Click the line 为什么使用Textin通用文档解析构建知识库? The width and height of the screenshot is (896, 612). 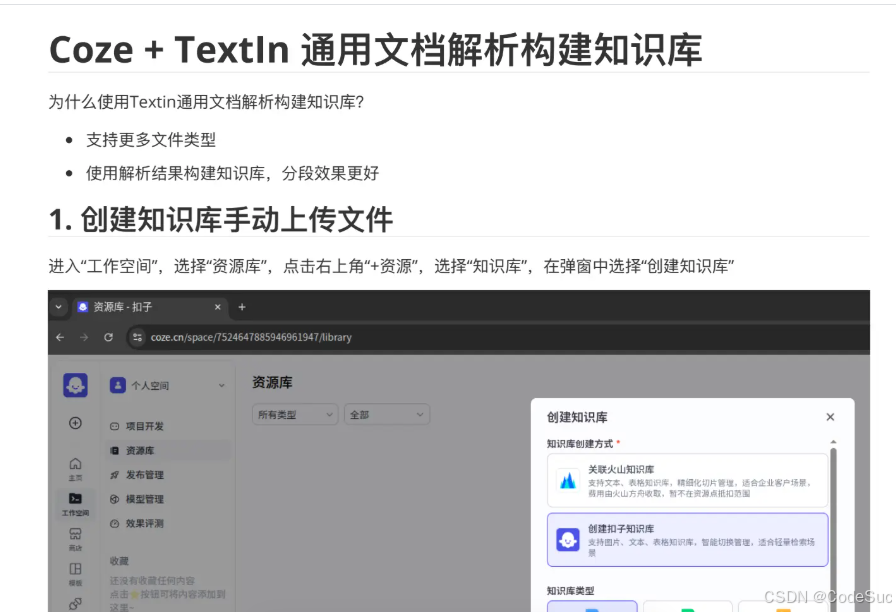click(x=206, y=102)
